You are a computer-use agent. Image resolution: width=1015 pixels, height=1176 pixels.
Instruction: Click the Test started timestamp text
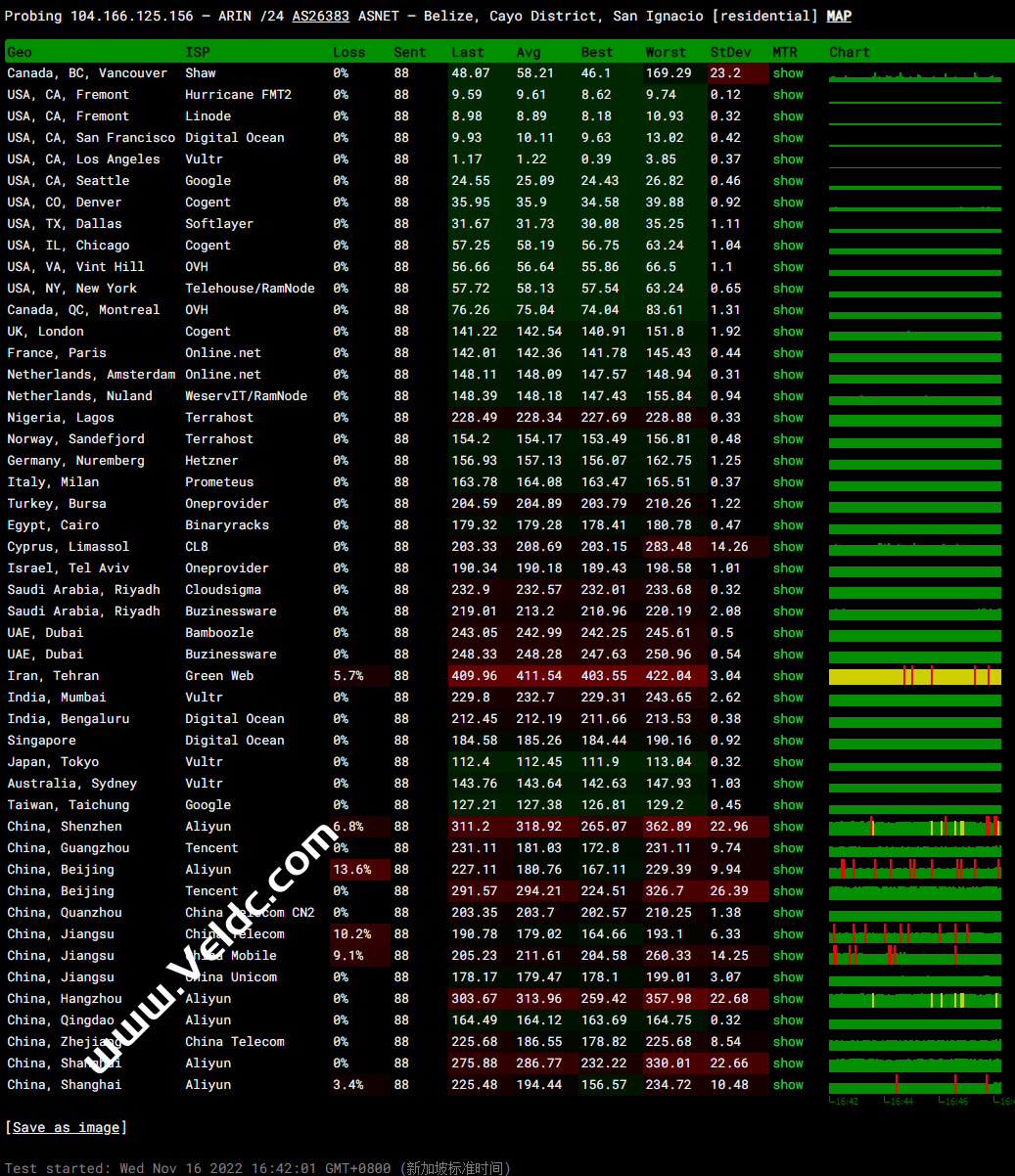pyautogui.click(x=258, y=1168)
